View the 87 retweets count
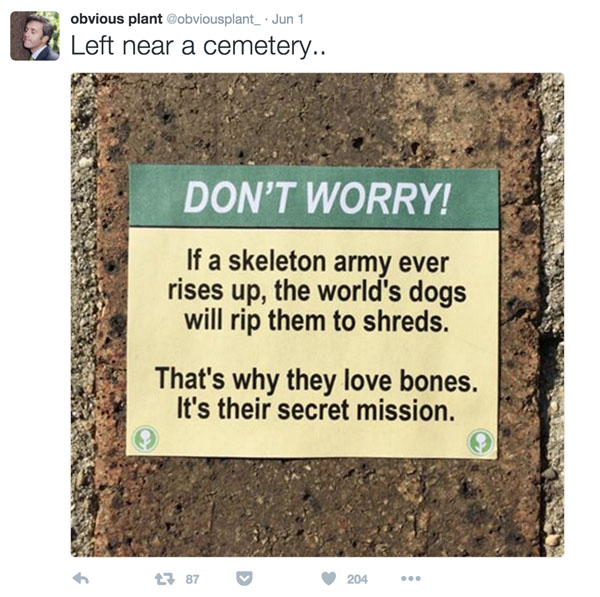Screen dimensions: 600x597 point(193,579)
